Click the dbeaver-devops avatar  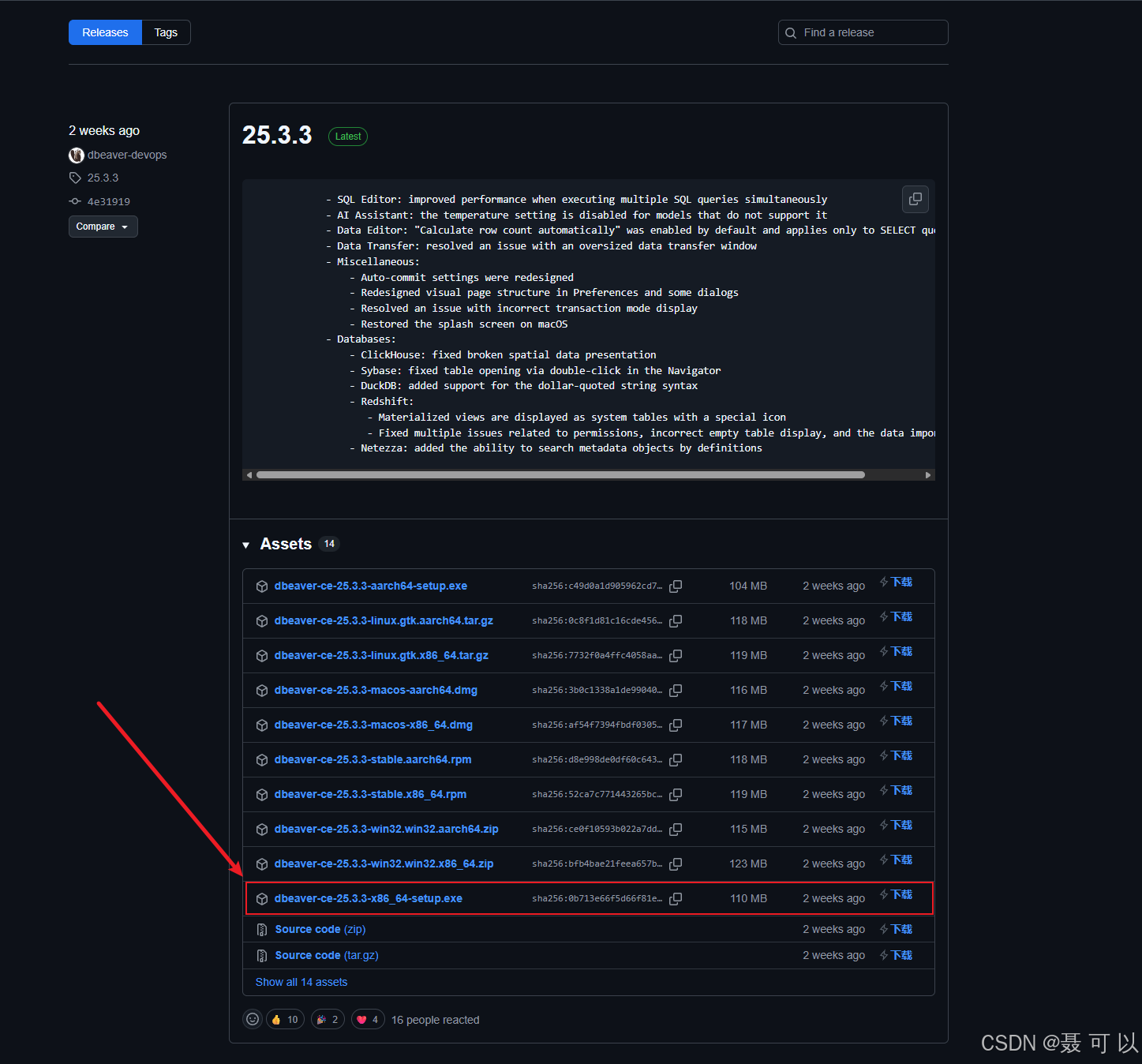[77, 155]
